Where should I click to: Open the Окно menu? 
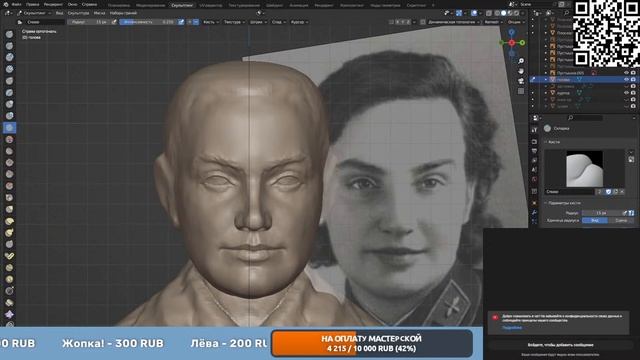[72, 4]
